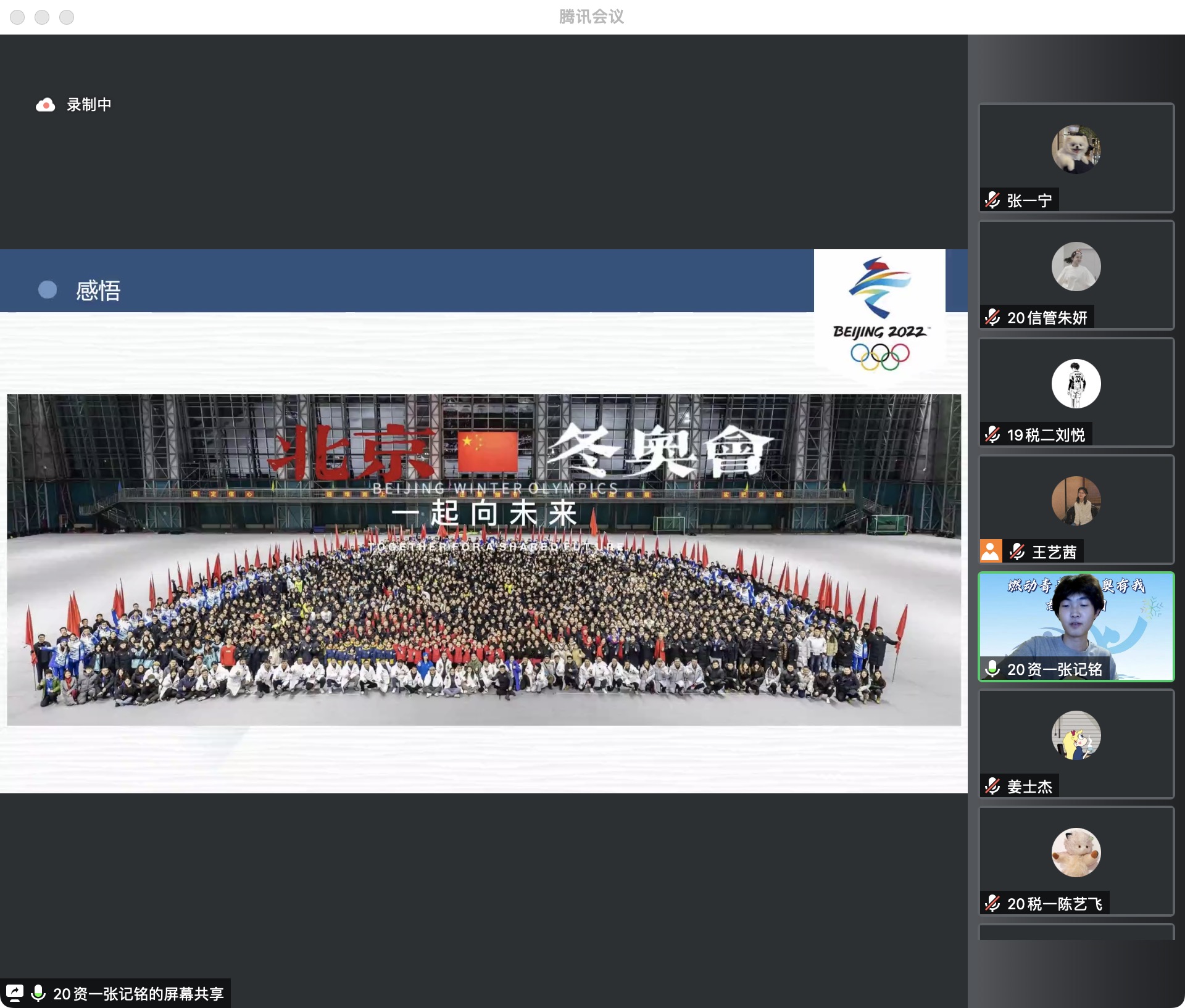Select 姜士杰 cartoon avatar thumbnail

point(1076,735)
